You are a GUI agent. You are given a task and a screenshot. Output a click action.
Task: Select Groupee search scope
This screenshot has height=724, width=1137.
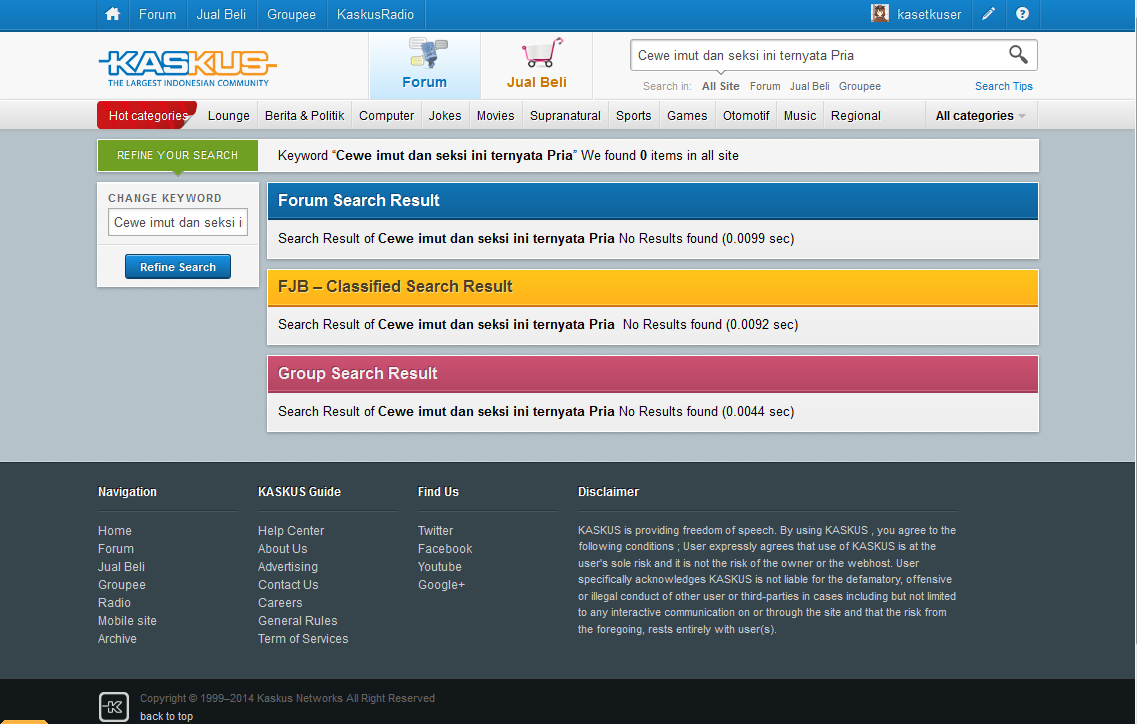860,86
